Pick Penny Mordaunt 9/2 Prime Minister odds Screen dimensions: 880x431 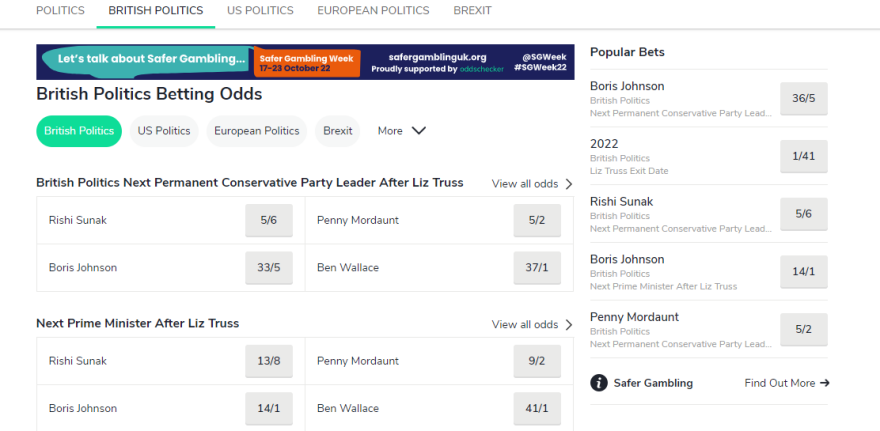(537, 361)
